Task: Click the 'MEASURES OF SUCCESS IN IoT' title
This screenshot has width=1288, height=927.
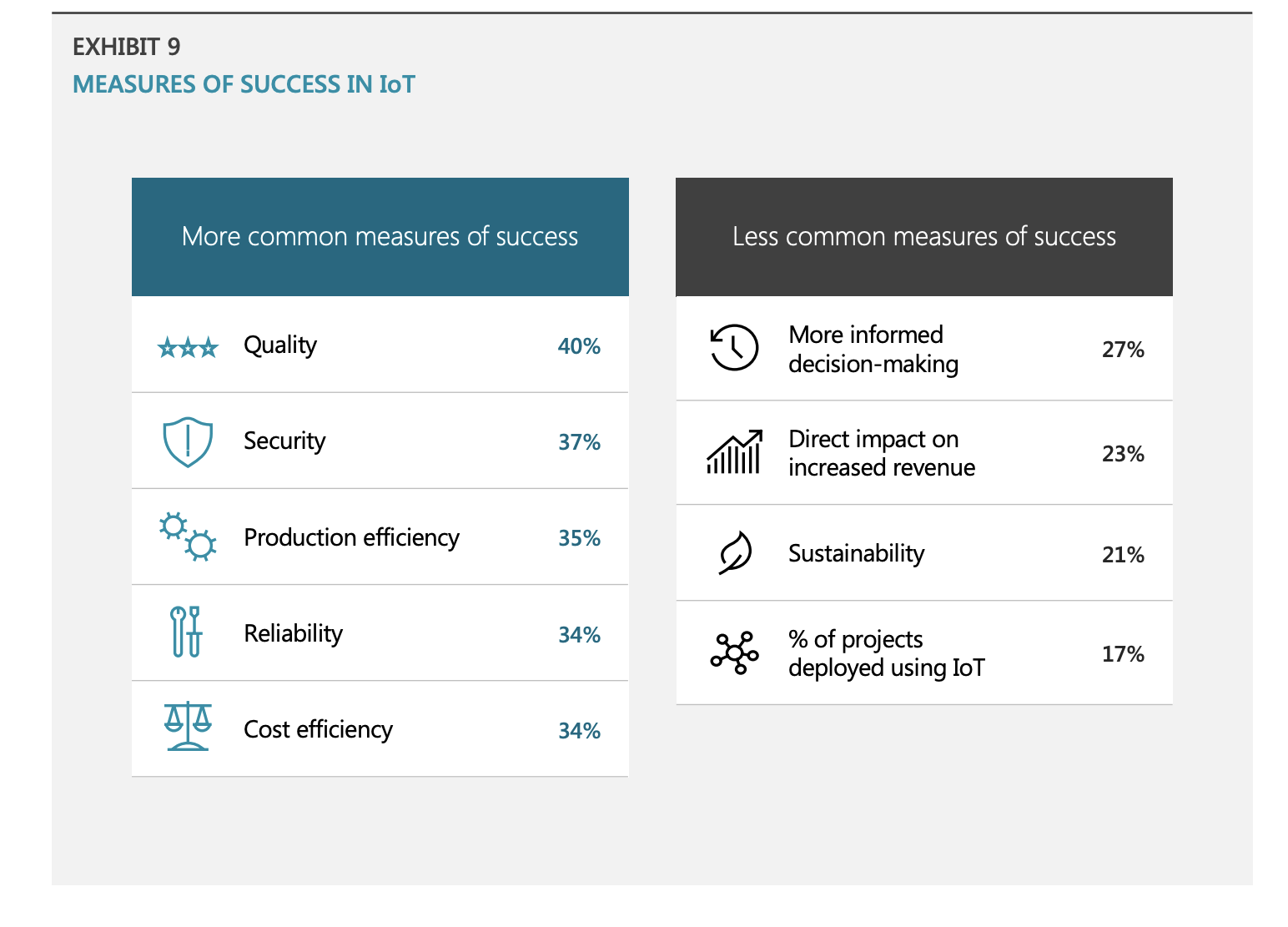Action: [x=244, y=84]
